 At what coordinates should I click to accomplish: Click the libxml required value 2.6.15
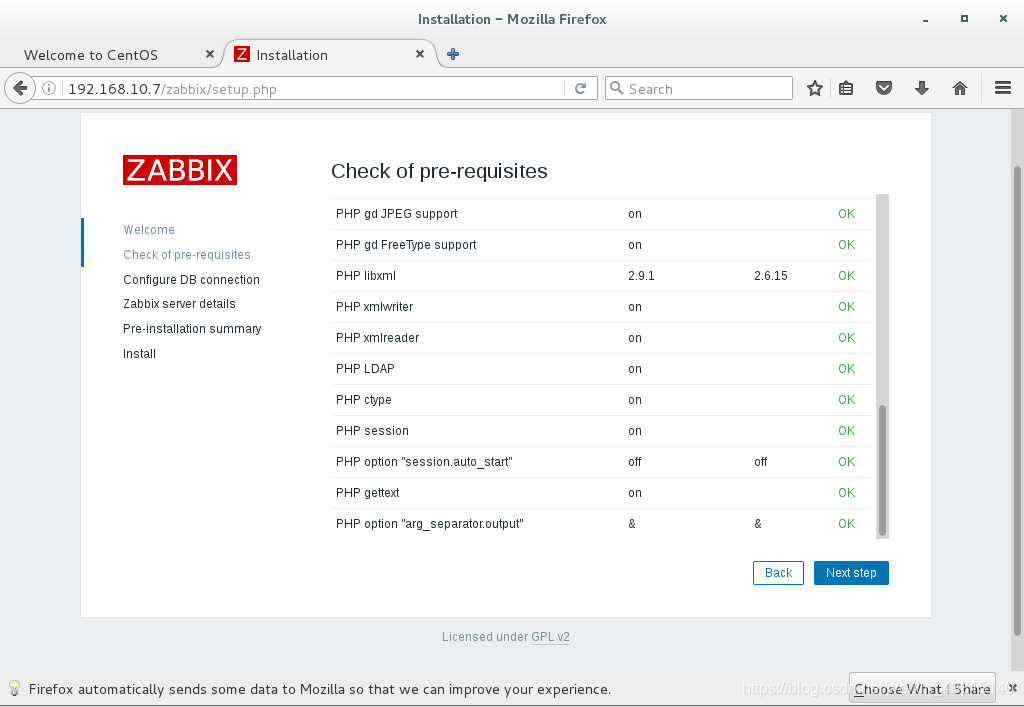click(x=771, y=275)
